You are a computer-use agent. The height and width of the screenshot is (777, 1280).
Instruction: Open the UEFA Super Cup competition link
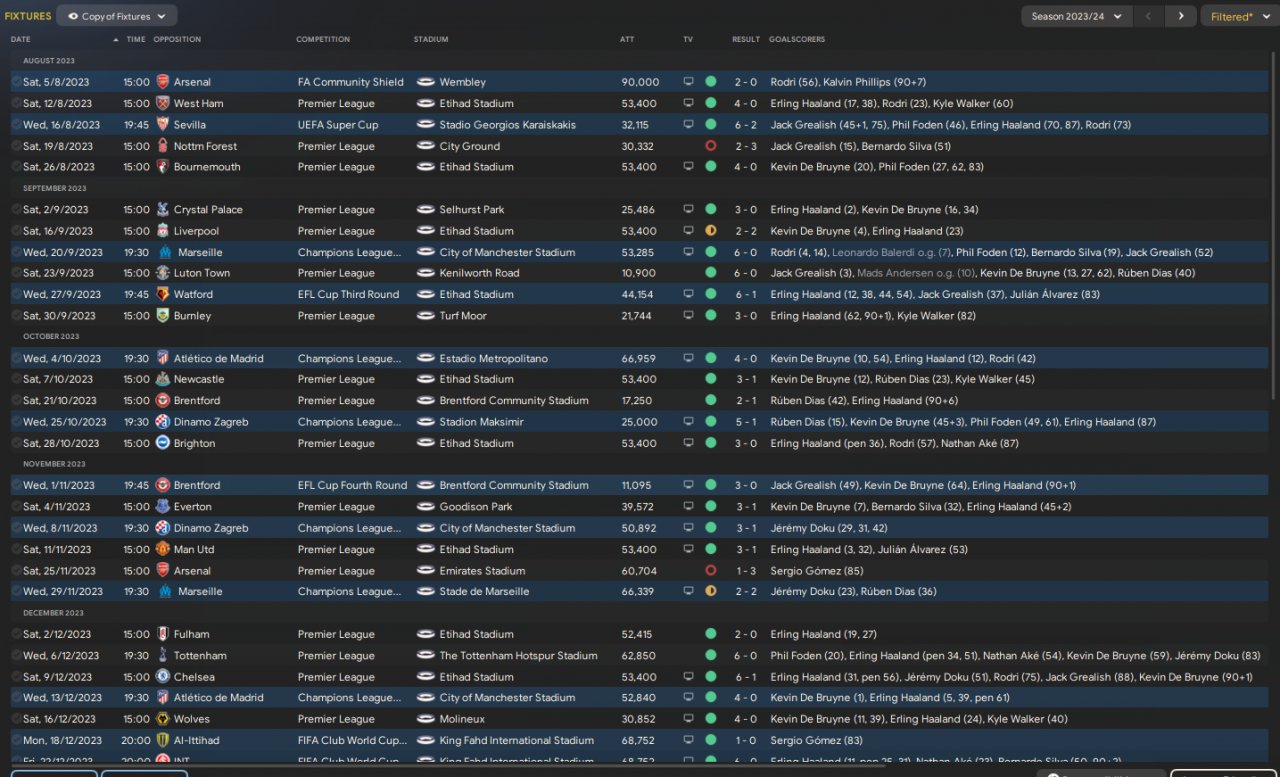pos(338,125)
